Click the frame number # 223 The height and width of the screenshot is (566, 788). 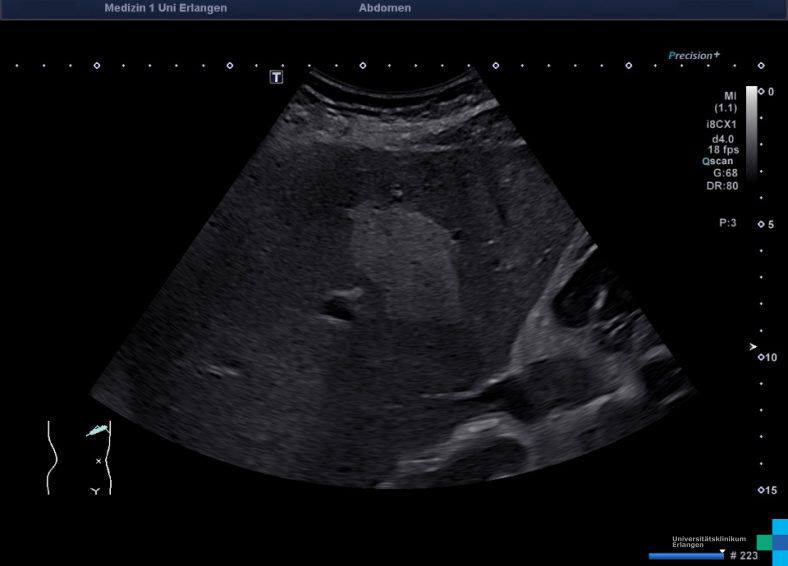coord(743,555)
